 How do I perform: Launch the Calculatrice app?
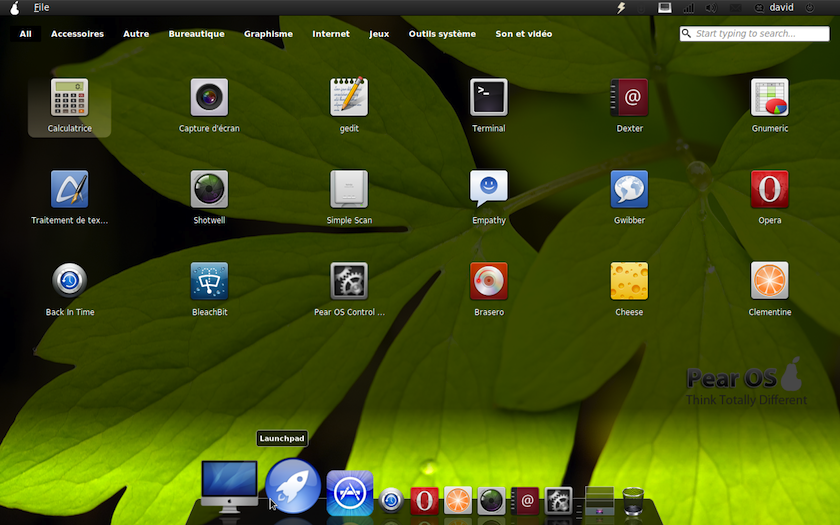[x=70, y=98]
